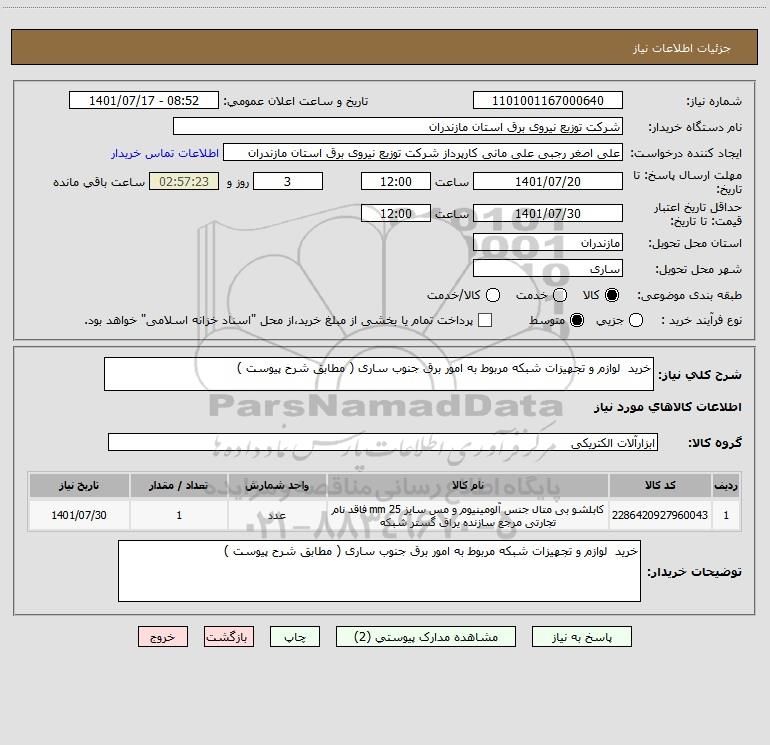Click the واحد شمارش column header
This screenshot has height=745, width=770.
[277, 485]
